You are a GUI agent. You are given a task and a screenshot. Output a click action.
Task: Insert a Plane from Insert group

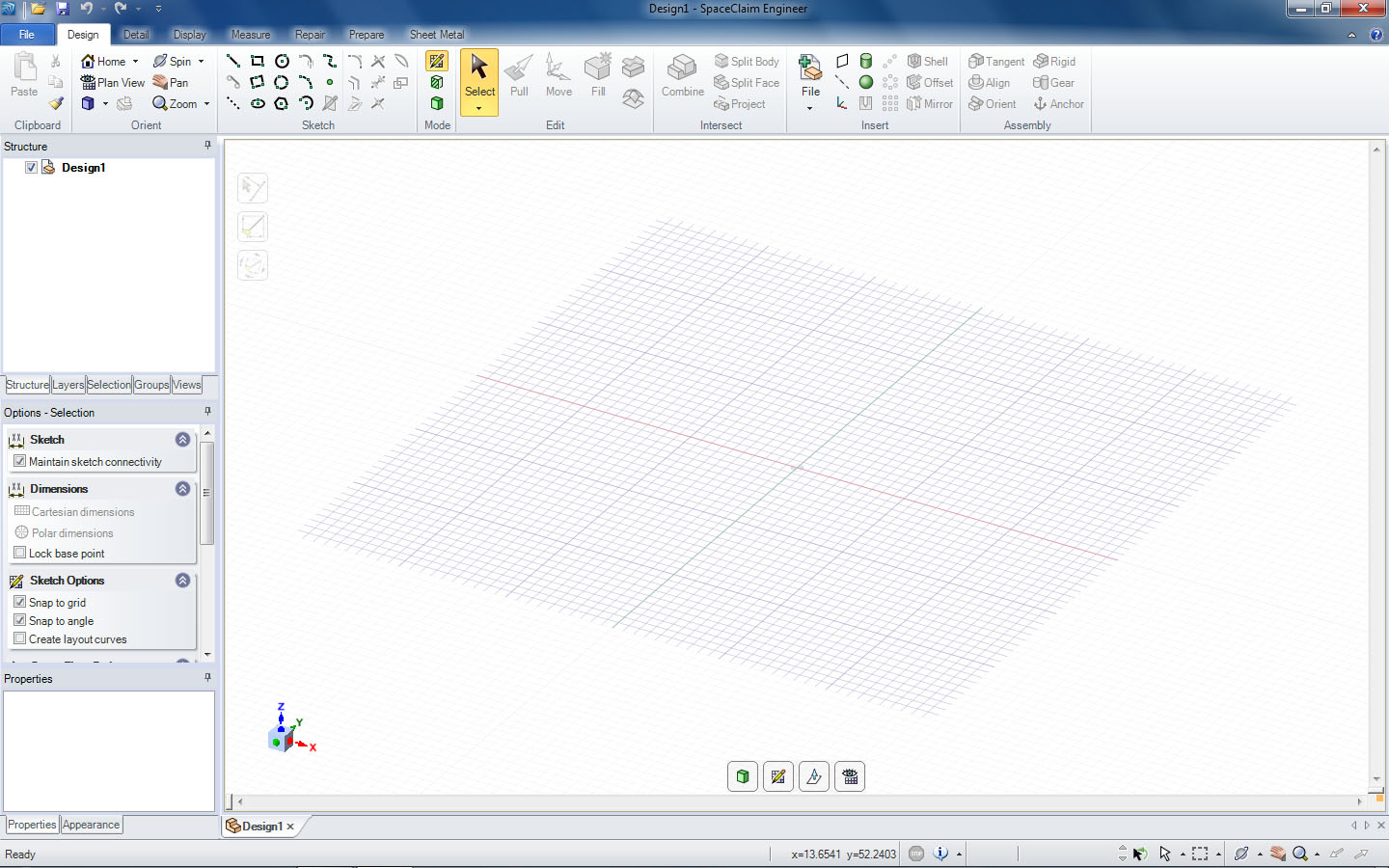pyautogui.click(x=842, y=61)
